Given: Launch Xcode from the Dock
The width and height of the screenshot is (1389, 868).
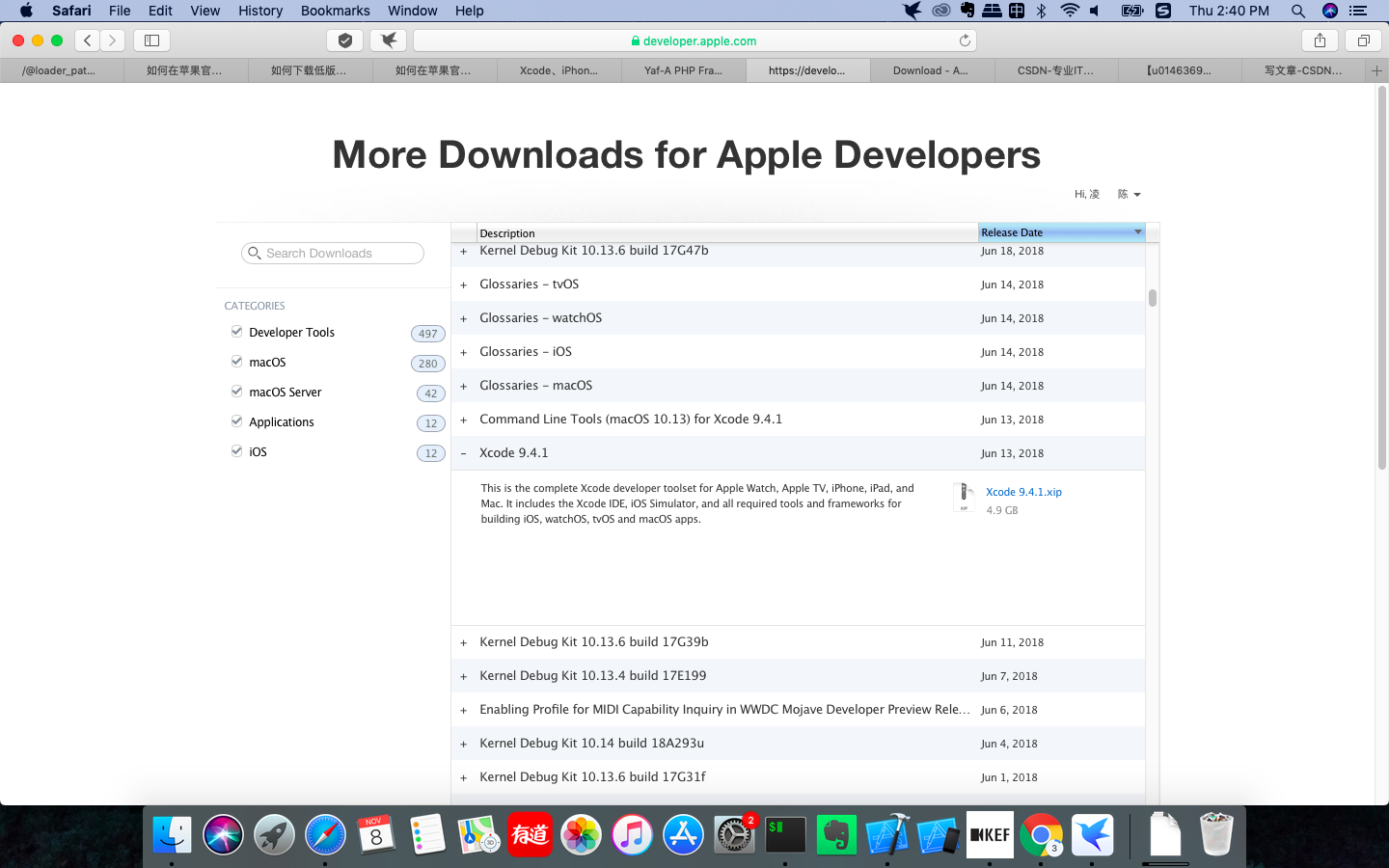Looking at the screenshot, I should (887, 834).
